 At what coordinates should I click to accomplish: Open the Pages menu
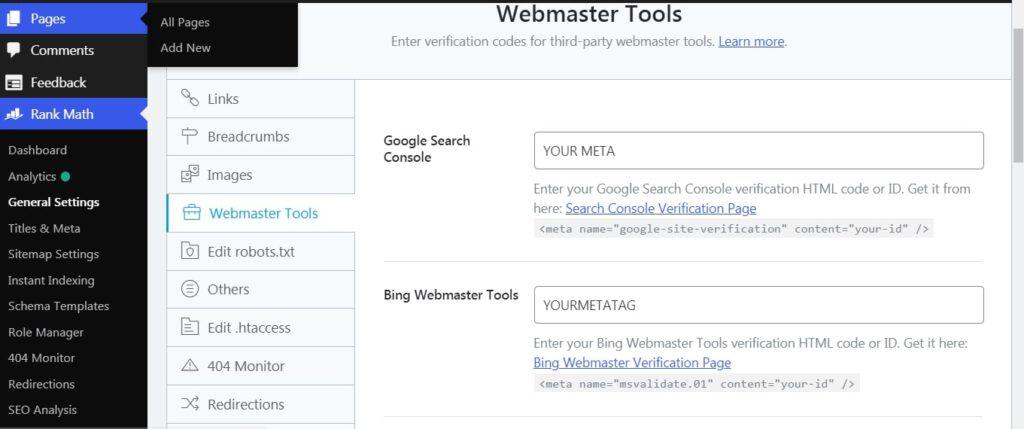click(x=73, y=19)
